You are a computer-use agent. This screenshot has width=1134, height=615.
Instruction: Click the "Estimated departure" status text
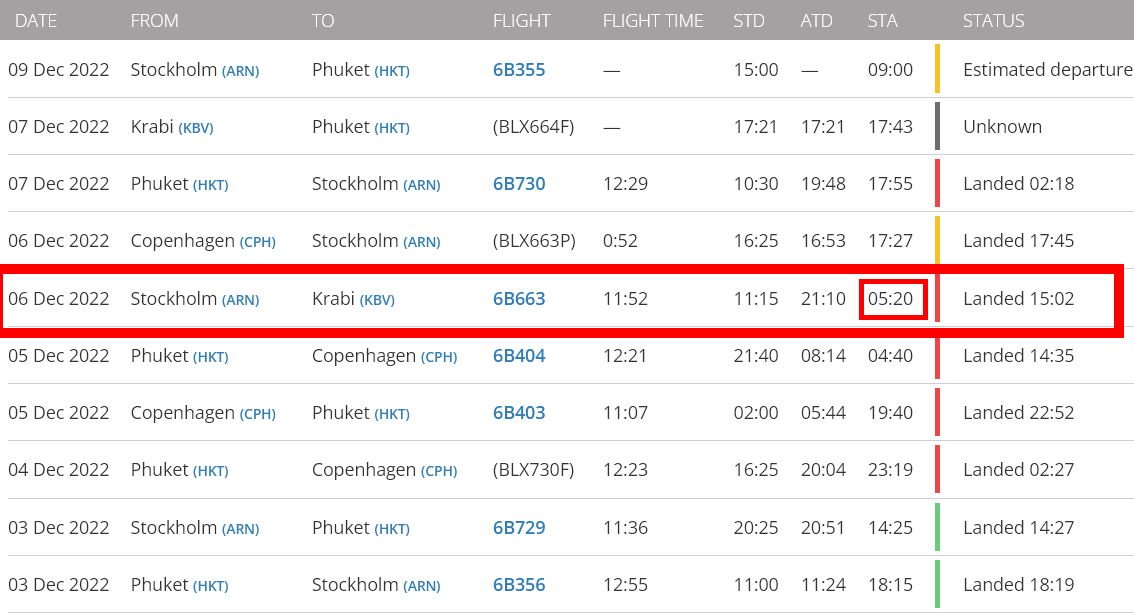(1047, 70)
